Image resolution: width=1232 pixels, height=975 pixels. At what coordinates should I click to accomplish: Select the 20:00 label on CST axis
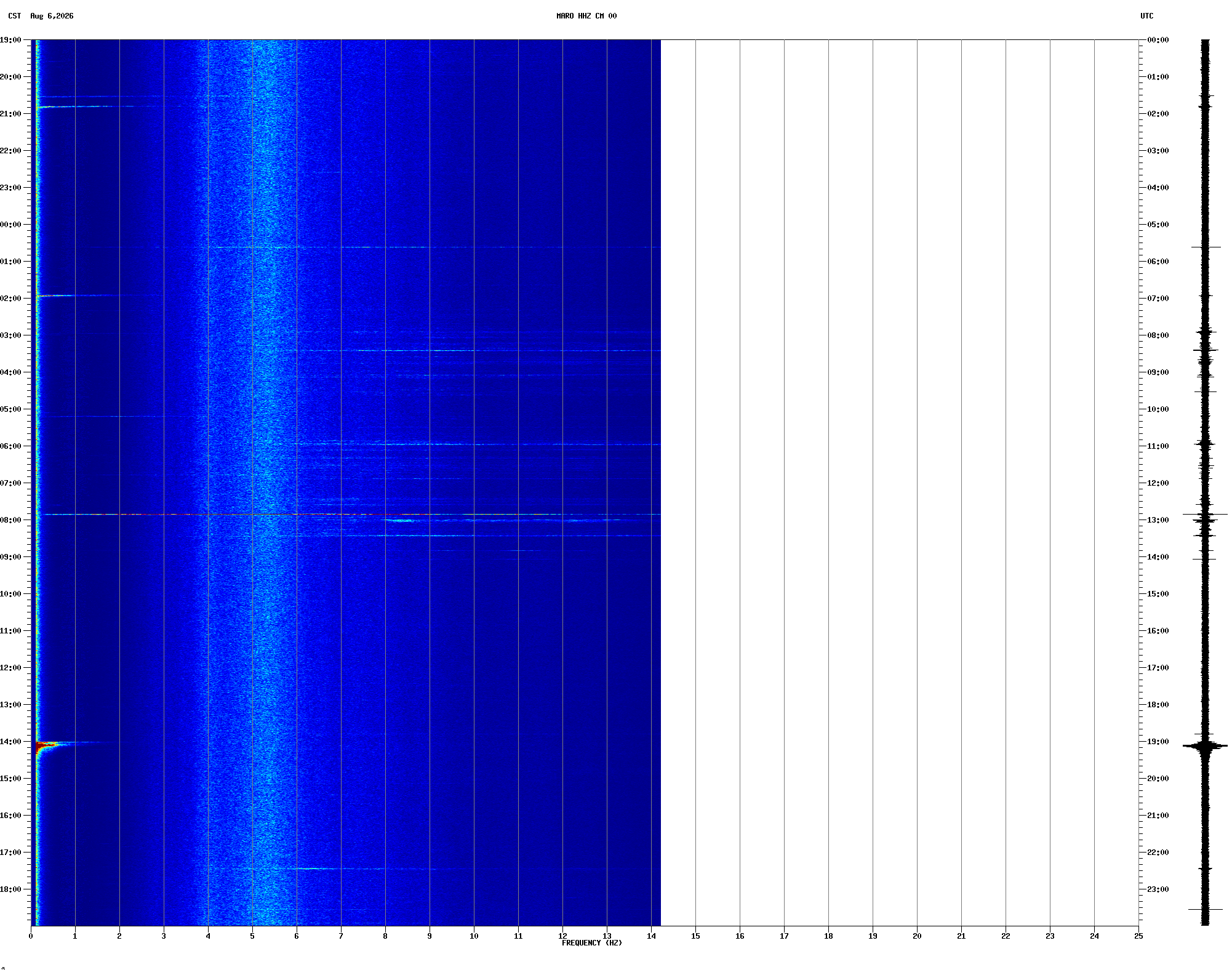coord(10,77)
